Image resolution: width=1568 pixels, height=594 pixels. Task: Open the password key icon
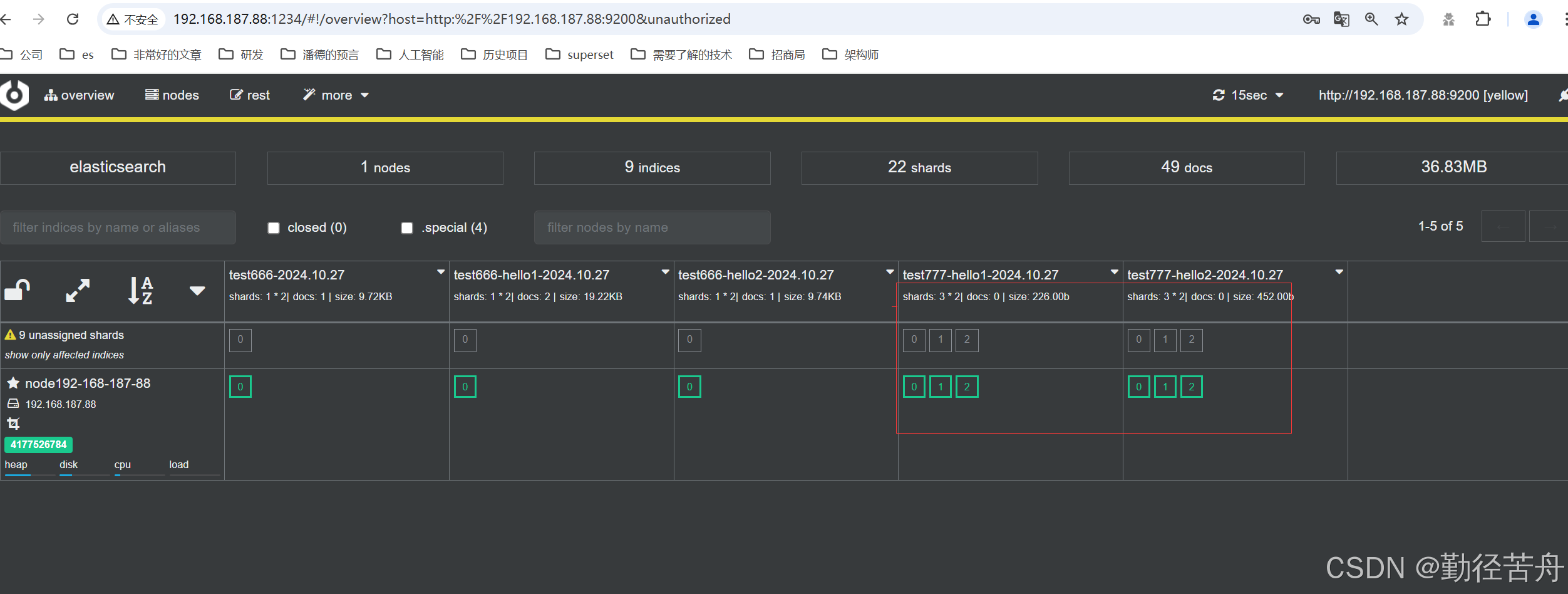point(1311,19)
